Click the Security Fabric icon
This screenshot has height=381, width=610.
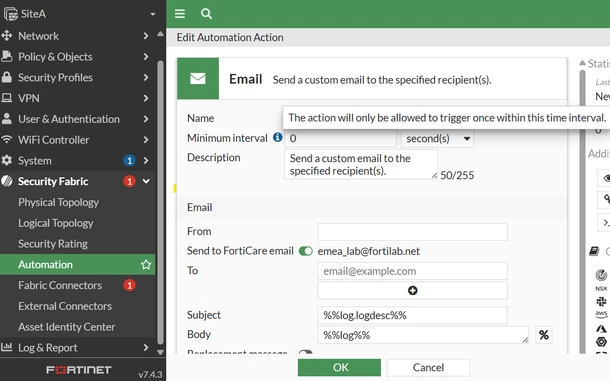7,181
